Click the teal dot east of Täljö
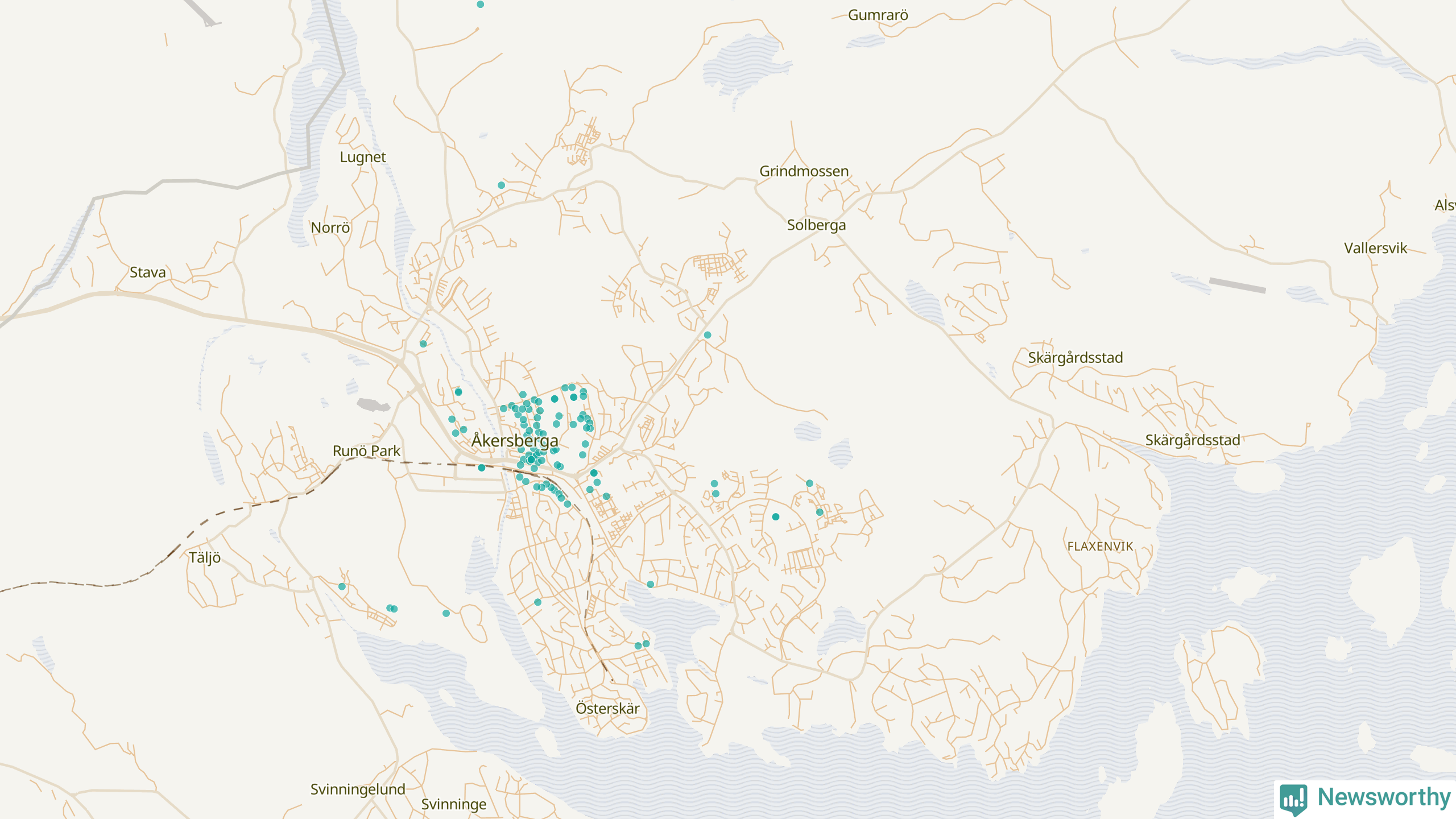The width and height of the screenshot is (1456, 819). [342, 586]
